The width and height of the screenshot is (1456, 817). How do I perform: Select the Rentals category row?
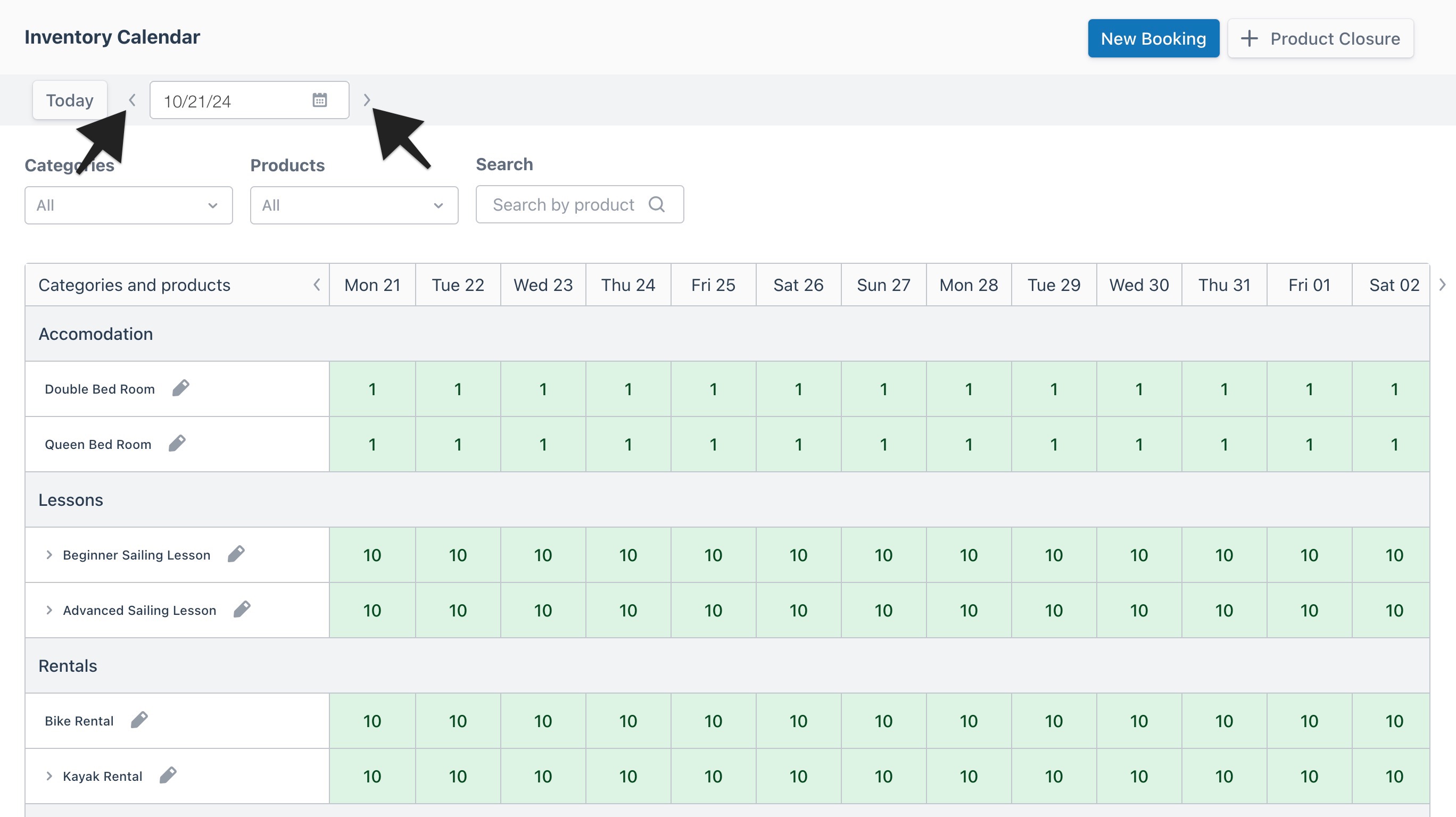pos(727,666)
